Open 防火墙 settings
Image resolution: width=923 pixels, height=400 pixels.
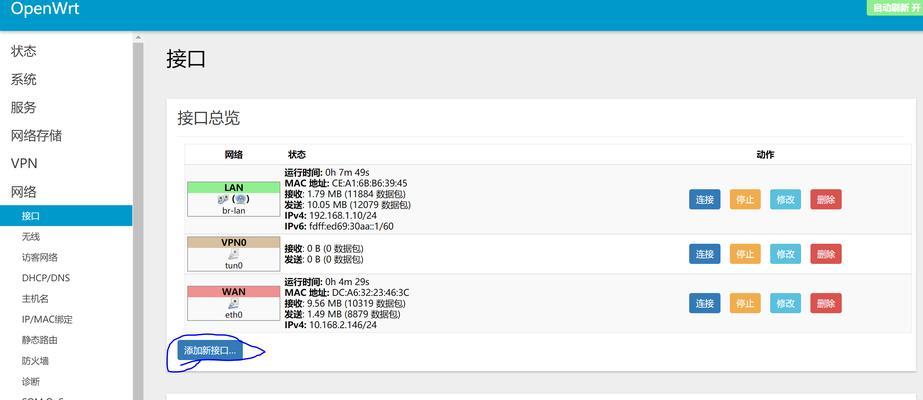click(35, 361)
